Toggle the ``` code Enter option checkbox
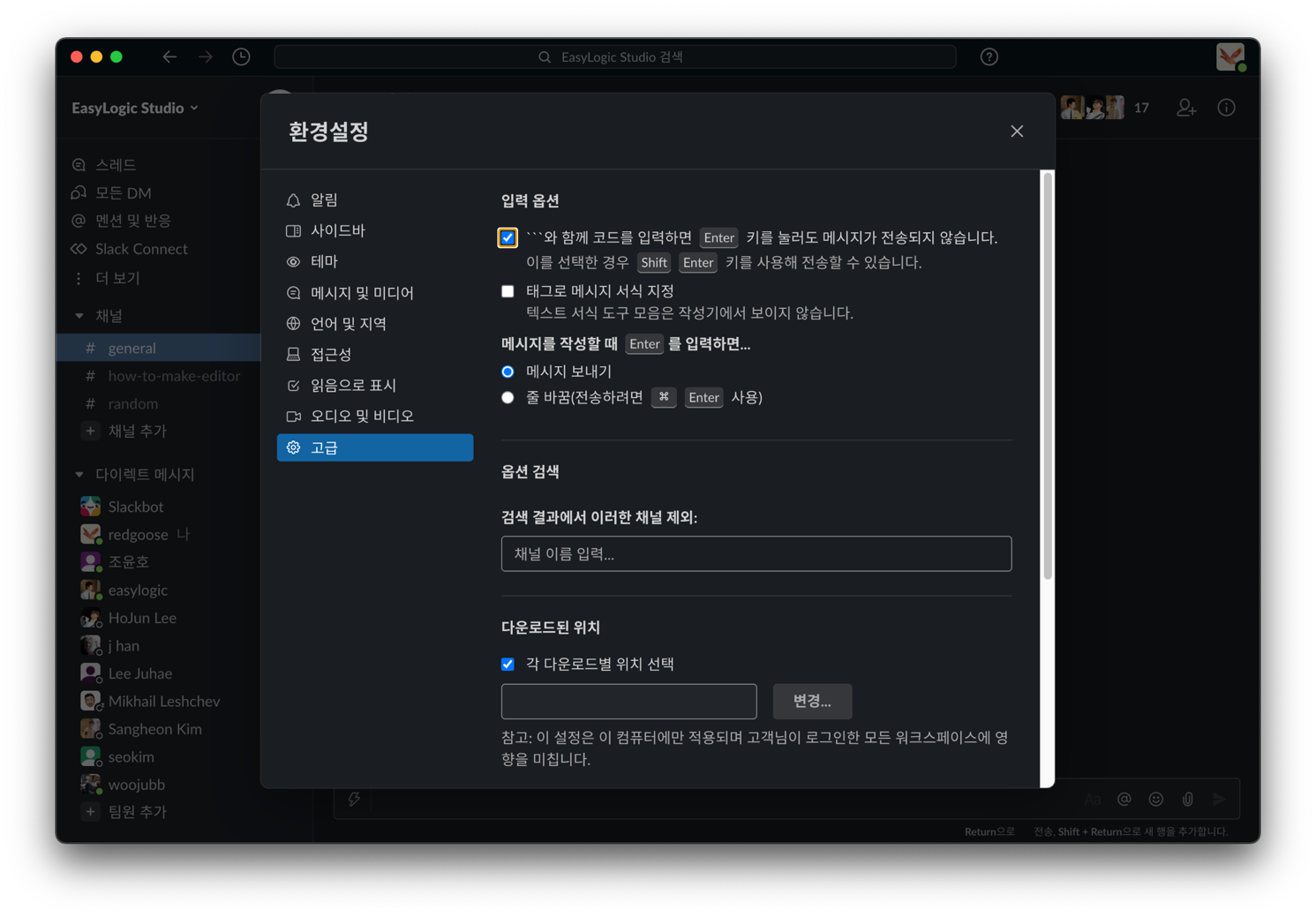This screenshot has height=917, width=1316. coord(508,237)
